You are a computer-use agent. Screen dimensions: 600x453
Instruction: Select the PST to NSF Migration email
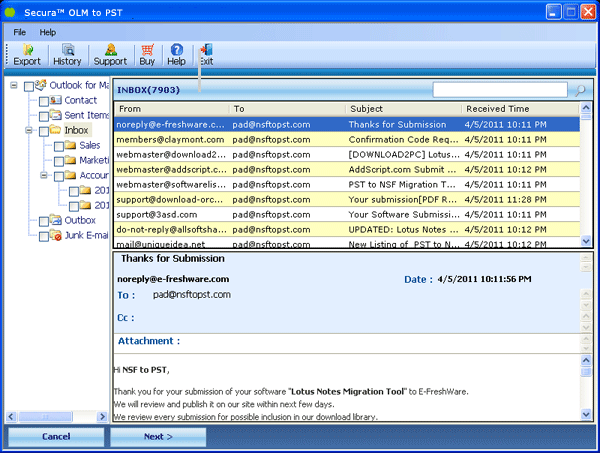[x=347, y=184]
